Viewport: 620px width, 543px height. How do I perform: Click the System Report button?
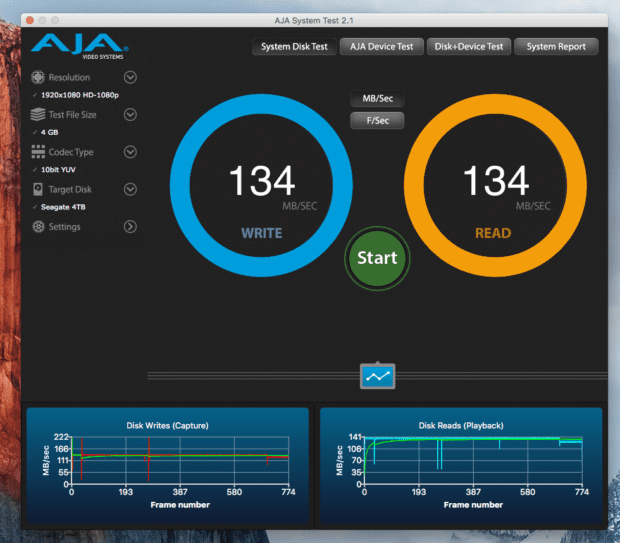tap(558, 47)
